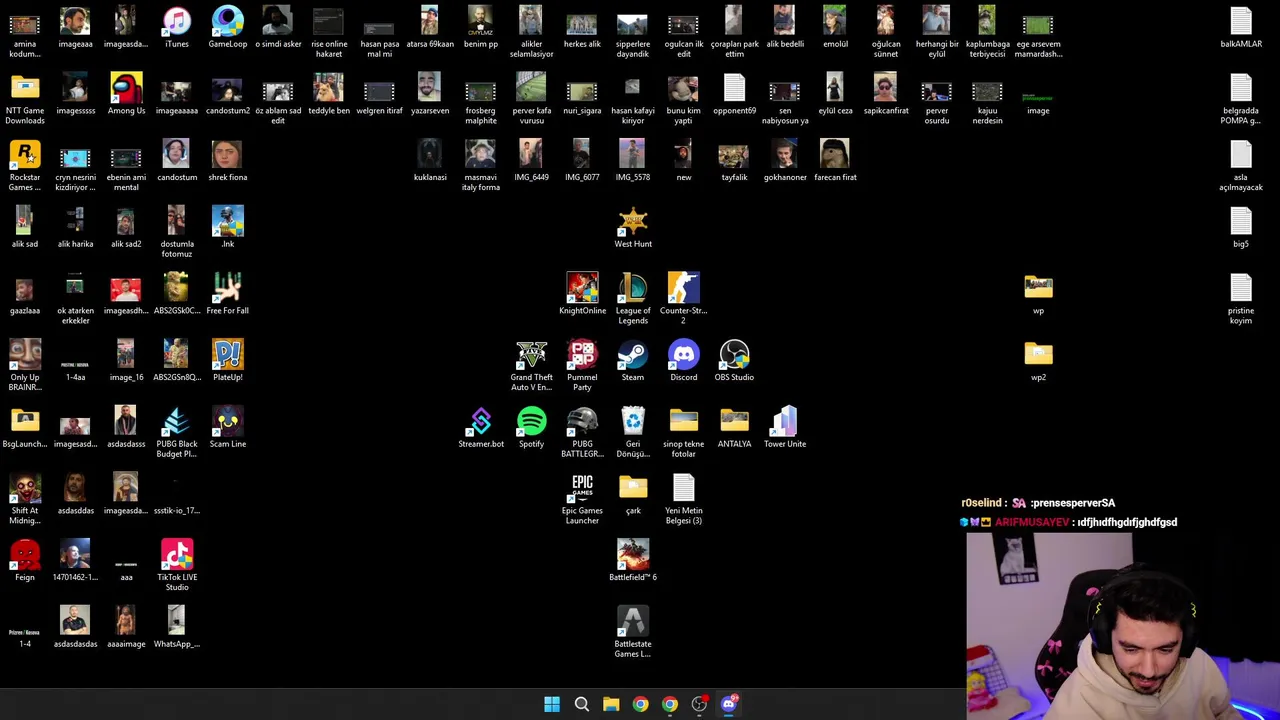Open Yeni Metin Belgesi (3) text file
This screenshot has height=720, width=1280.
pos(684,500)
